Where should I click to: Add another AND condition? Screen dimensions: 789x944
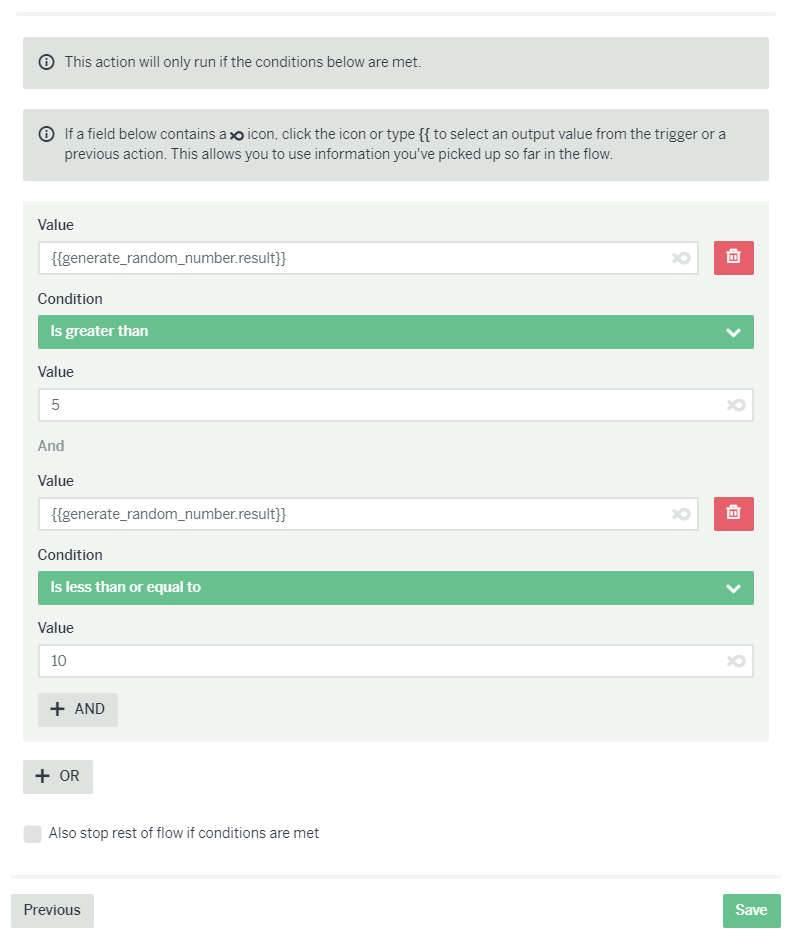pos(78,709)
